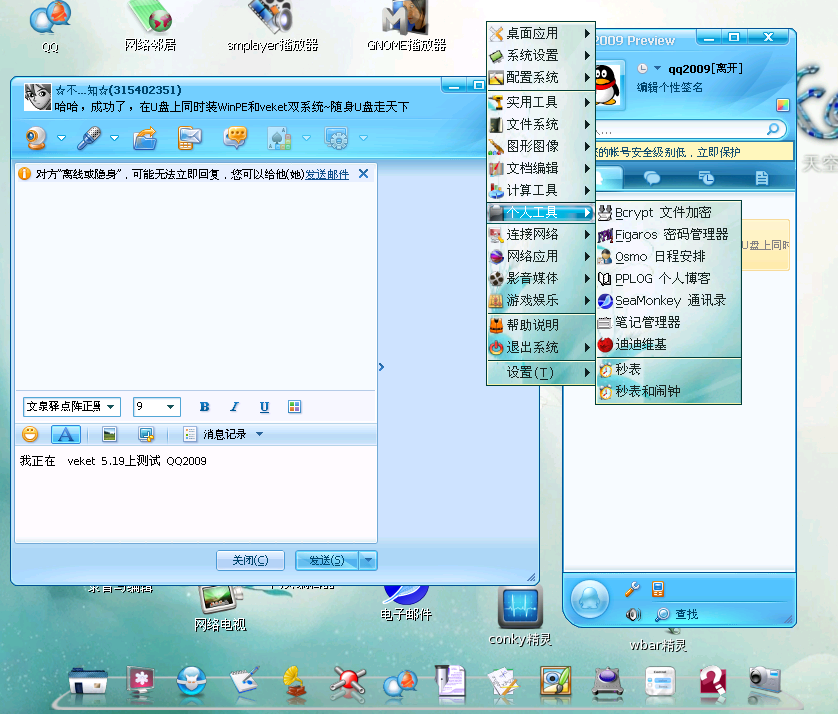The height and width of the screenshot is (714, 838).
Task: Open the 网络电视 desktop icon
Action: 220,608
